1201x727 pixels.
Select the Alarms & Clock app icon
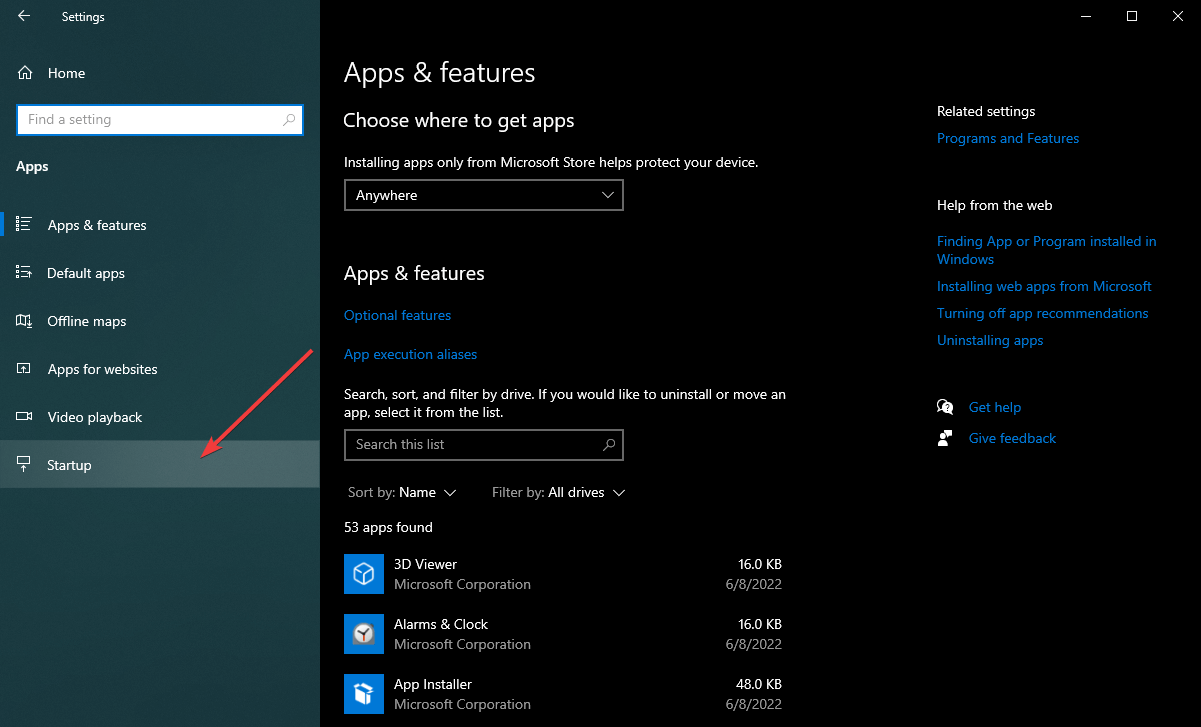(364, 634)
